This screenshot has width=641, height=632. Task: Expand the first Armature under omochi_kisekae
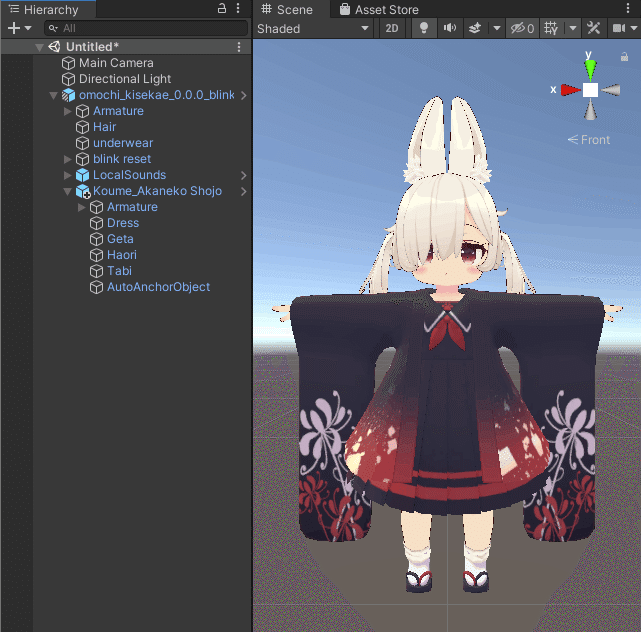[67, 111]
